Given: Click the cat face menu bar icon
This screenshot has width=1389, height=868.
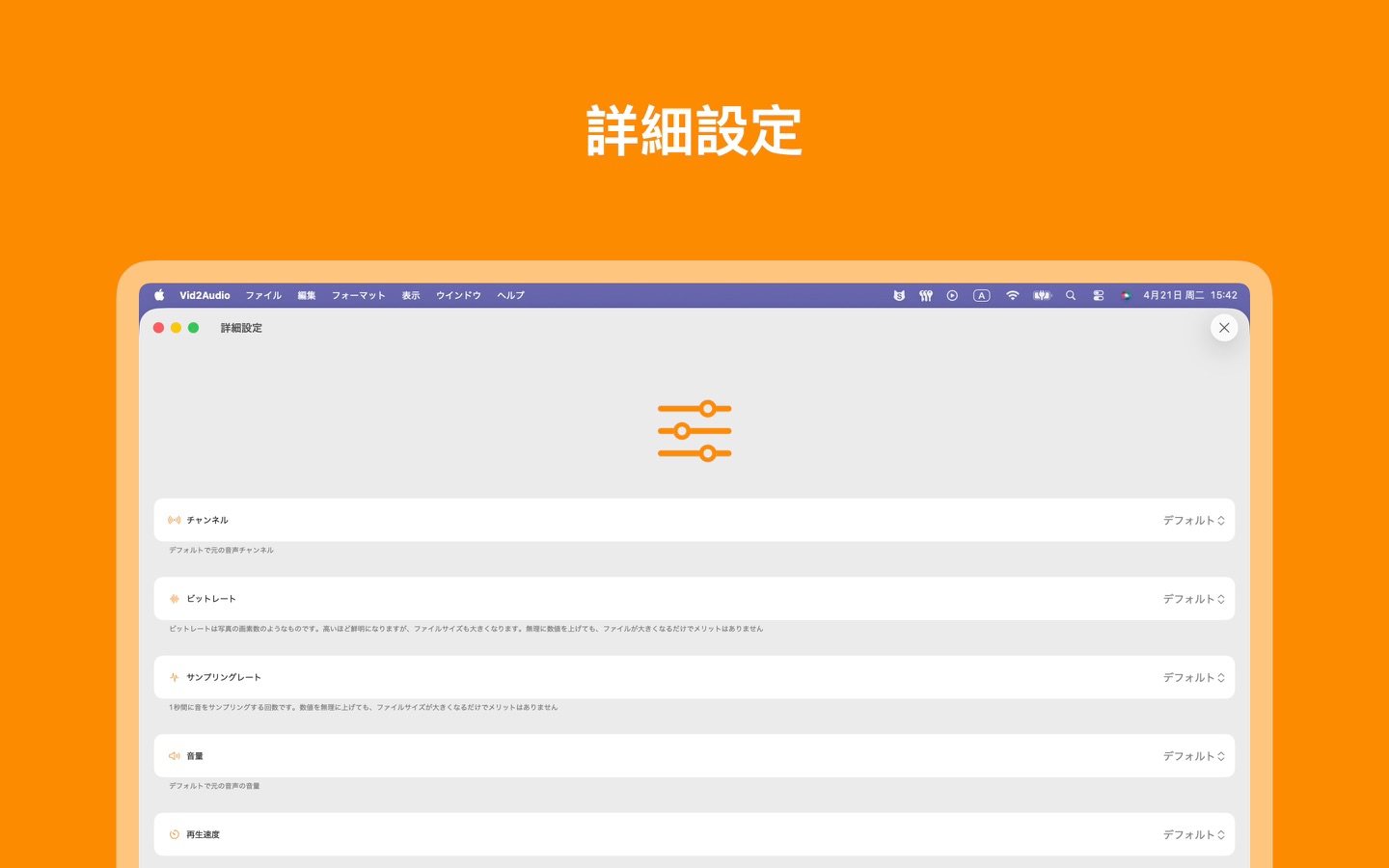Looking at the screenshot, I should tap(899, 295).
